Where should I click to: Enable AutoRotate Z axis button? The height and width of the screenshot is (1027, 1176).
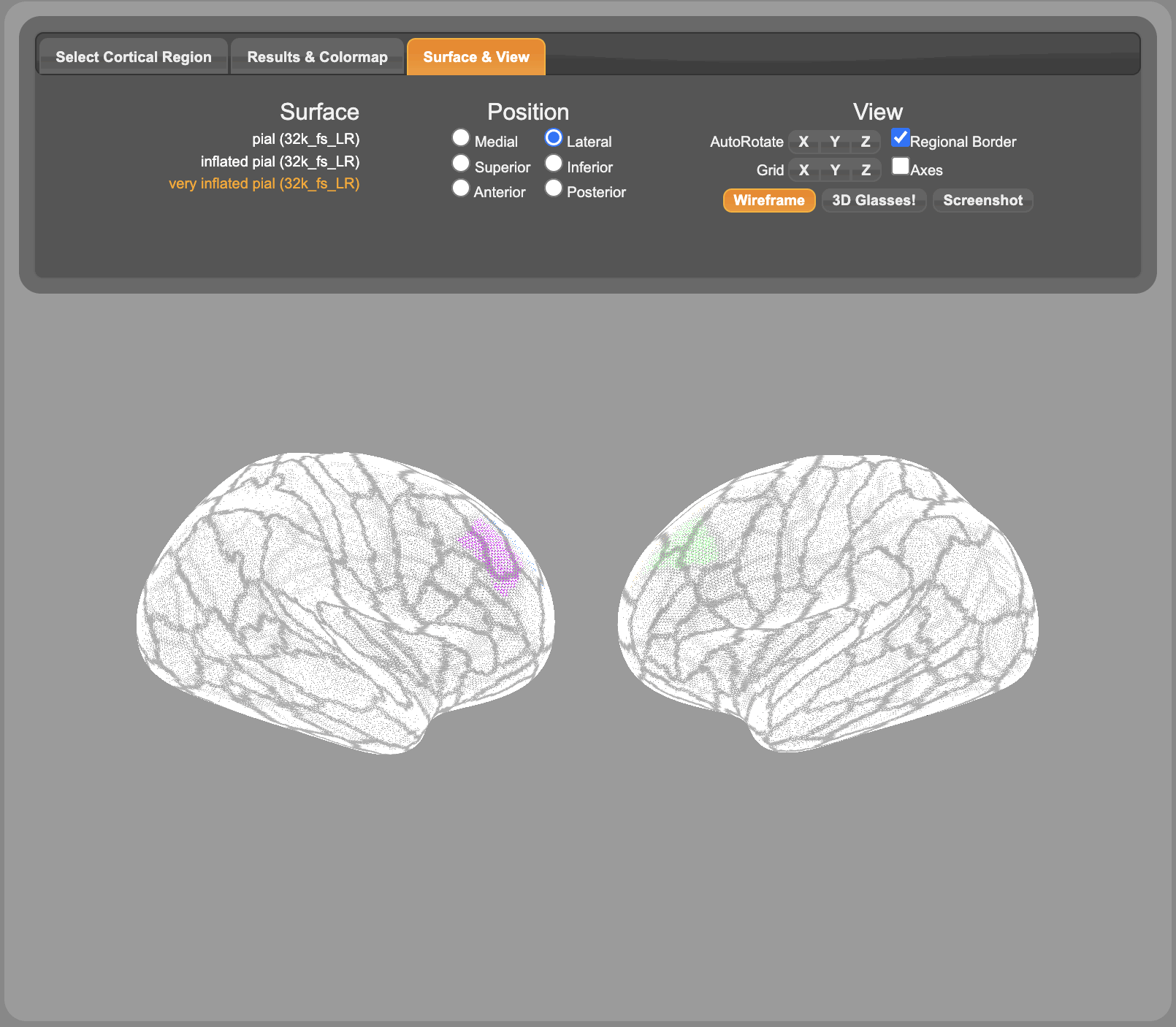pyautogui.click(x=866, y=142)
